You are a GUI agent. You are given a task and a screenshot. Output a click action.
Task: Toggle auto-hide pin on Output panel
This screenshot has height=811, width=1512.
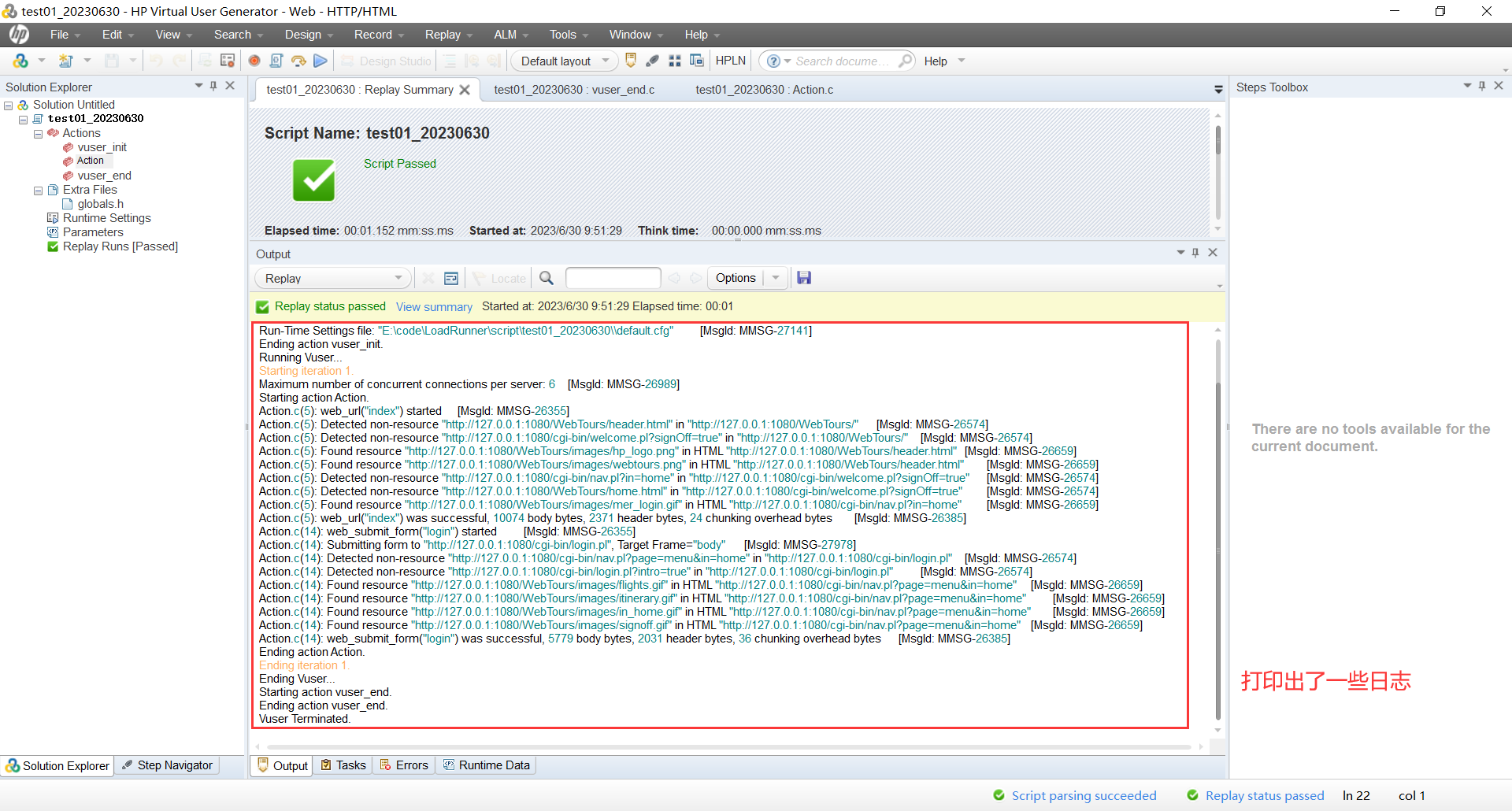tap(1195, 253)
